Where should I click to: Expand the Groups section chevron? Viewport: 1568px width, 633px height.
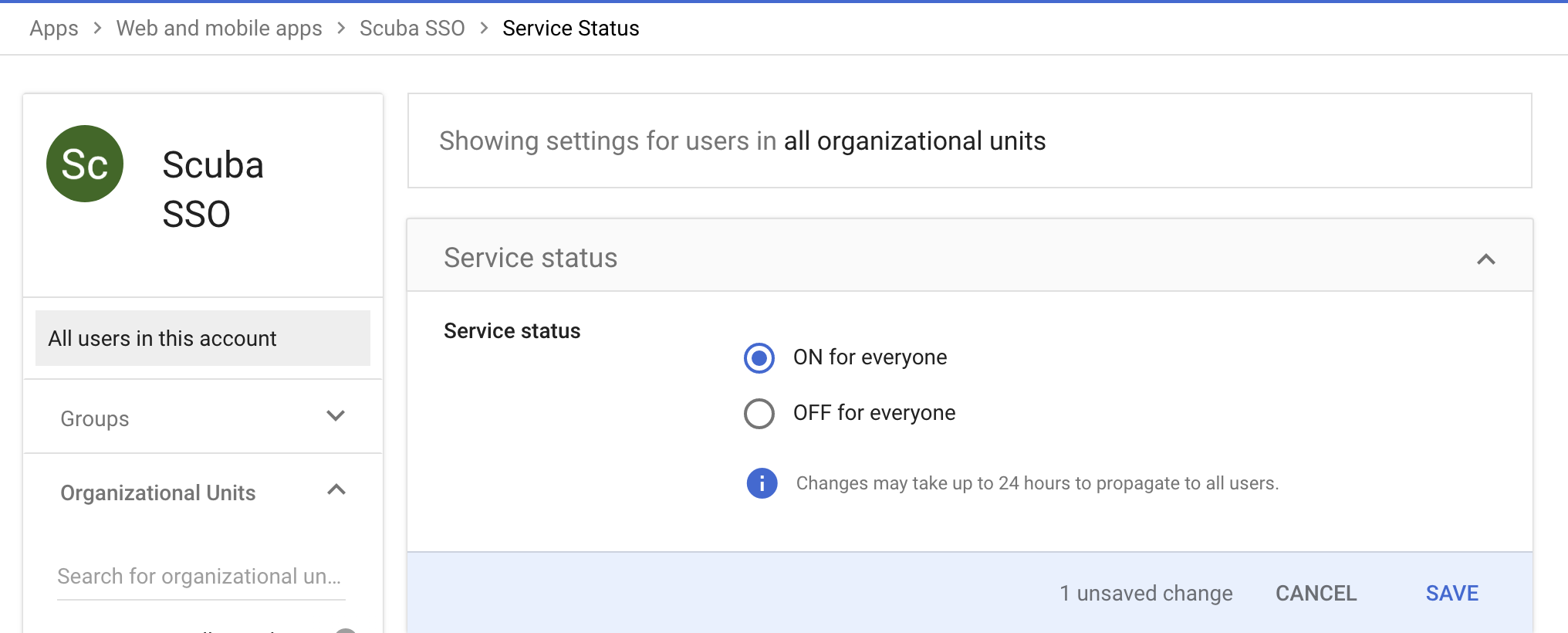[x=336, y=416]
